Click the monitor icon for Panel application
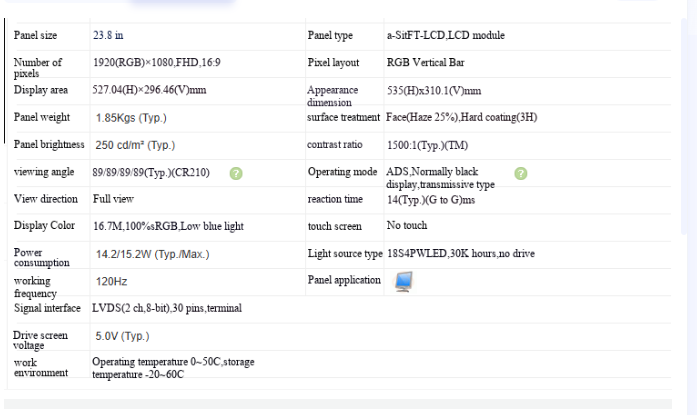The width and height of the screenshot is (697, 415). tap(404, 282)
